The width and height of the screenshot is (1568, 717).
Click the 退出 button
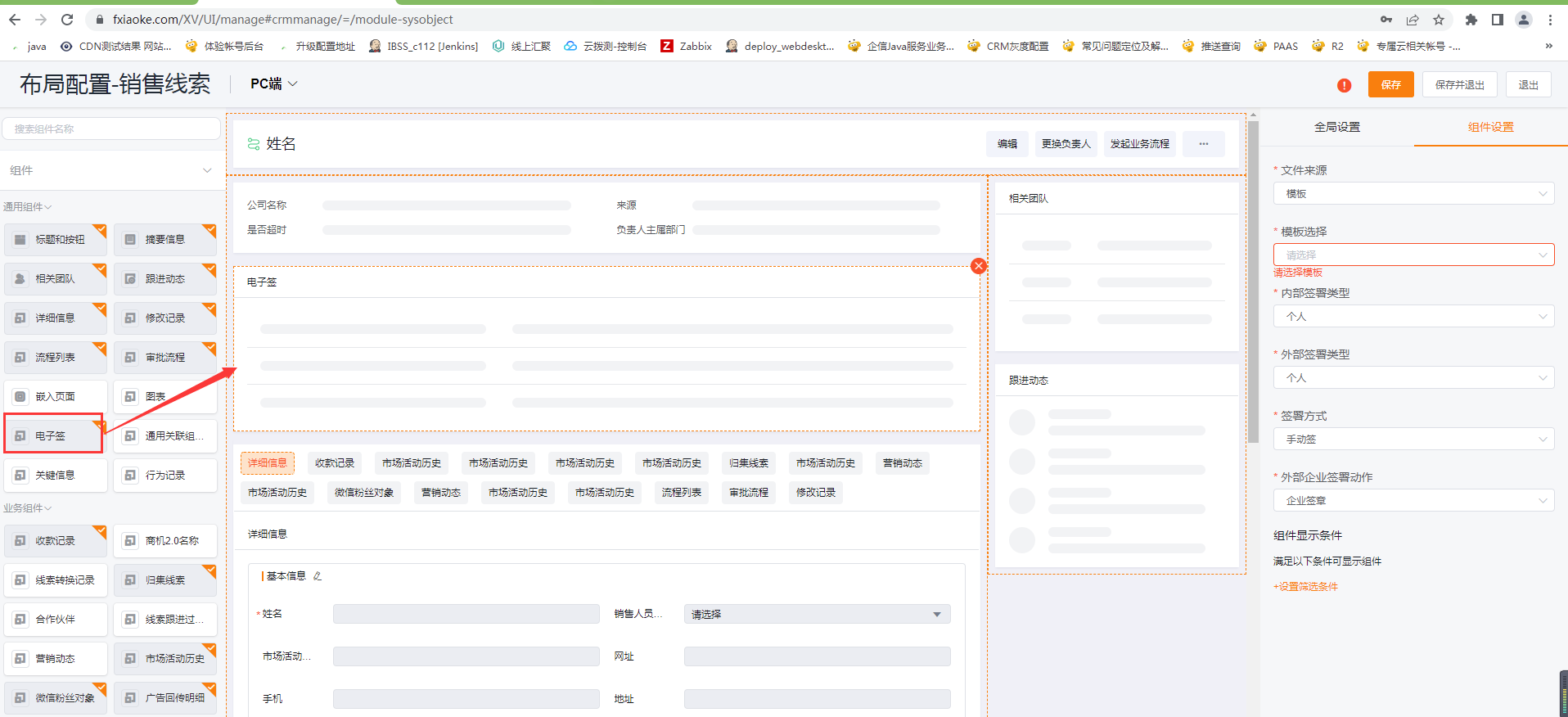1528,85
